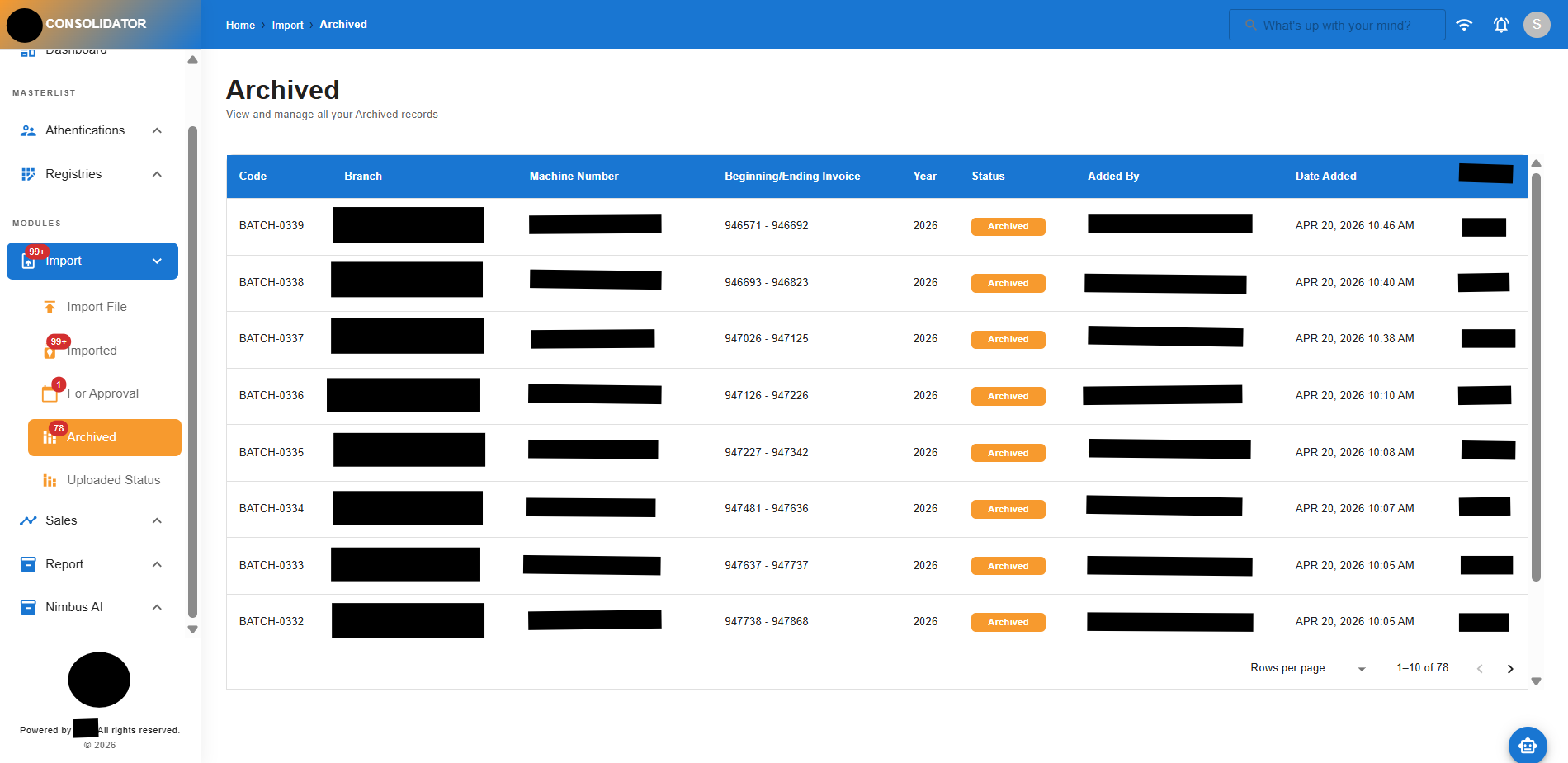1568x763 pixels.
Task: Select the Sales line-chart icon
Action: tap(27, 520)
